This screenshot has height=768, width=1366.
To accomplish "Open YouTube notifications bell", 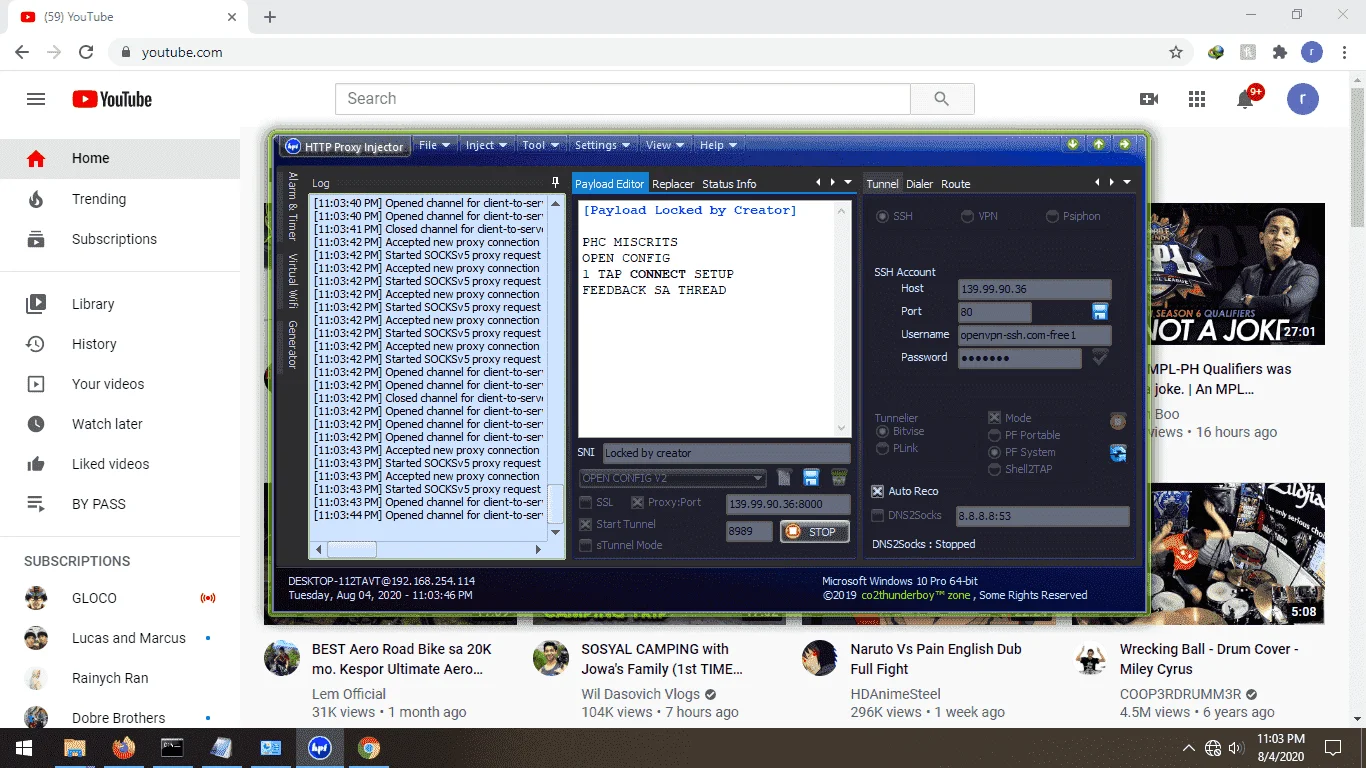I will pos(1246,99).
